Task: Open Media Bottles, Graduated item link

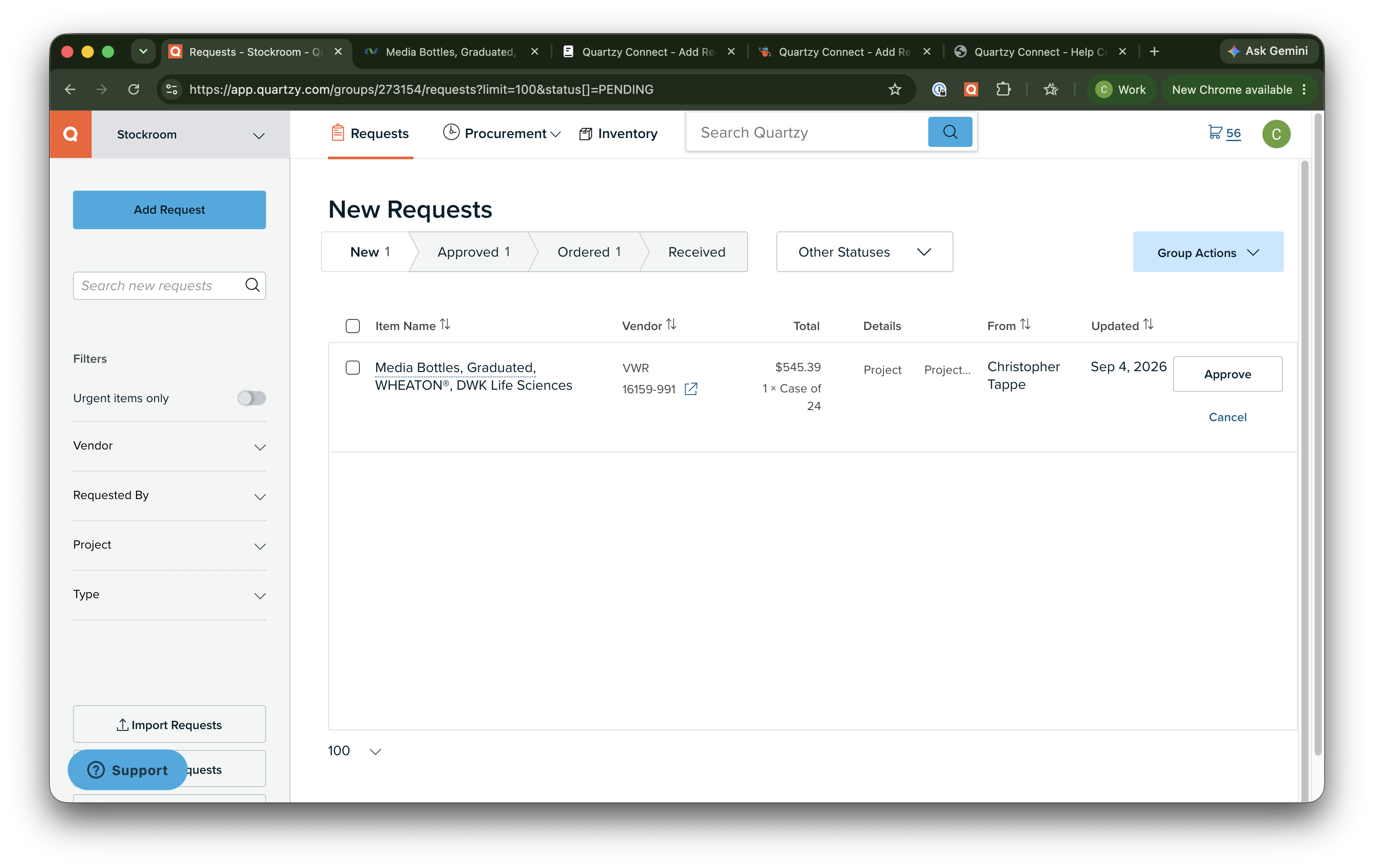Action: [x=474, y=376]
